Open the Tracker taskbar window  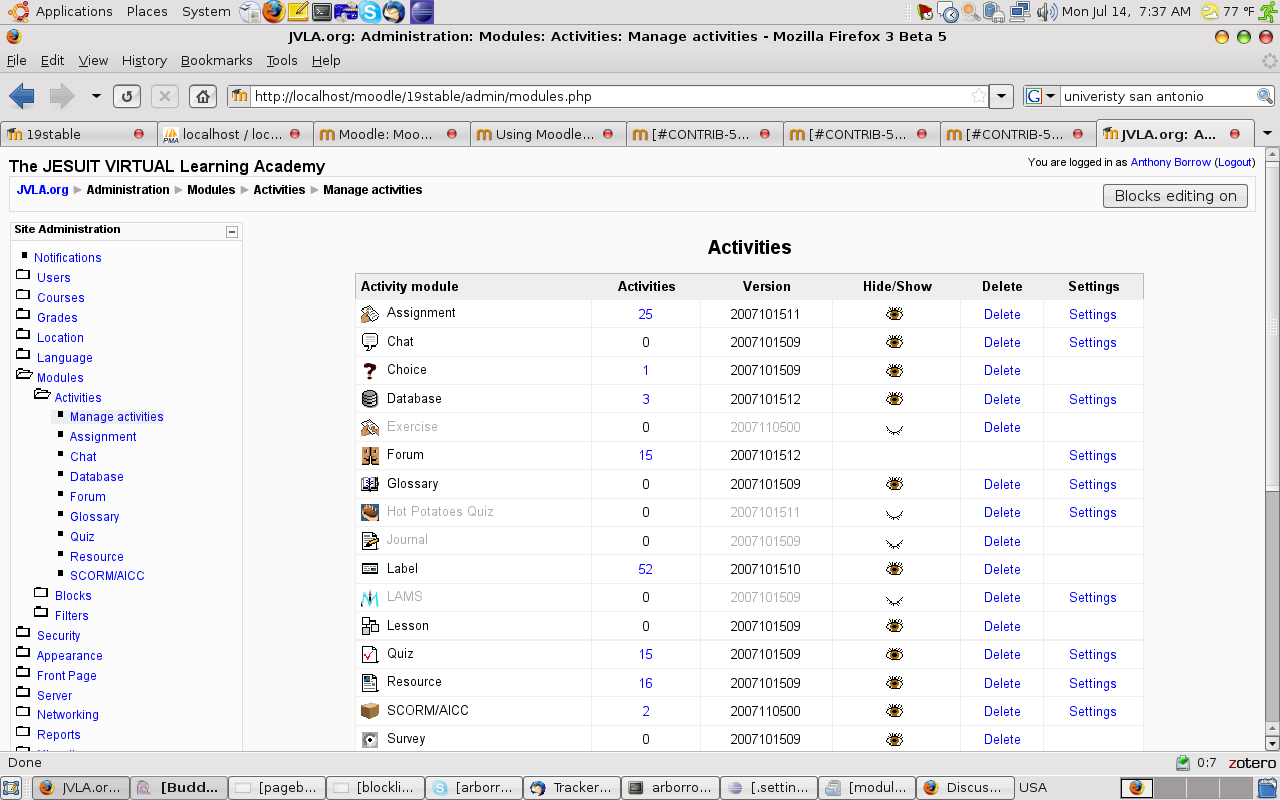point(572,787)
